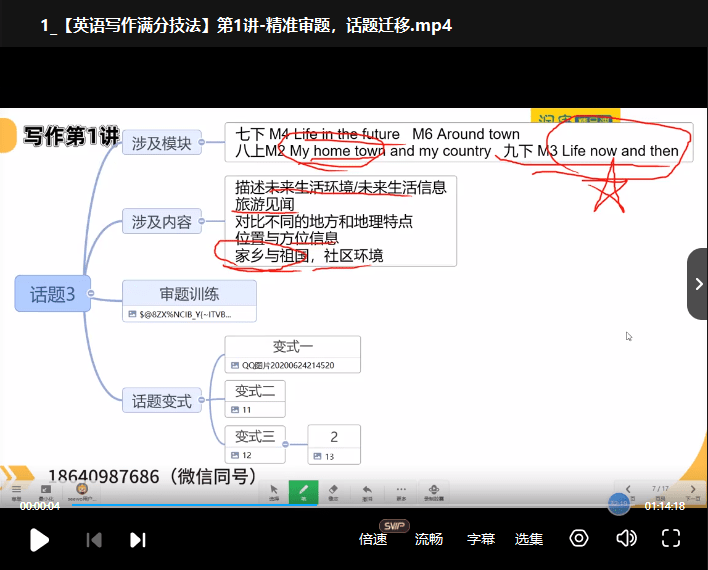Image resolution: width=708 pixels, height=570 pixels.
Task: Skip to the next video
Action: click(x=138, y=540)
